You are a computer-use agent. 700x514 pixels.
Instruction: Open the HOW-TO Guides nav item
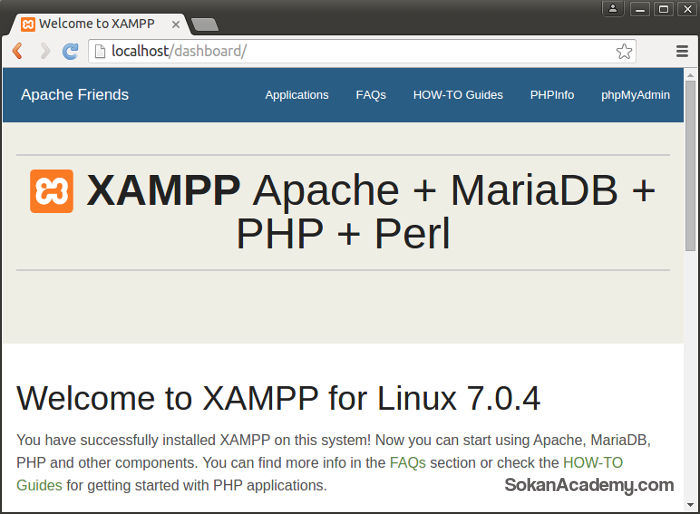[458, 95]
